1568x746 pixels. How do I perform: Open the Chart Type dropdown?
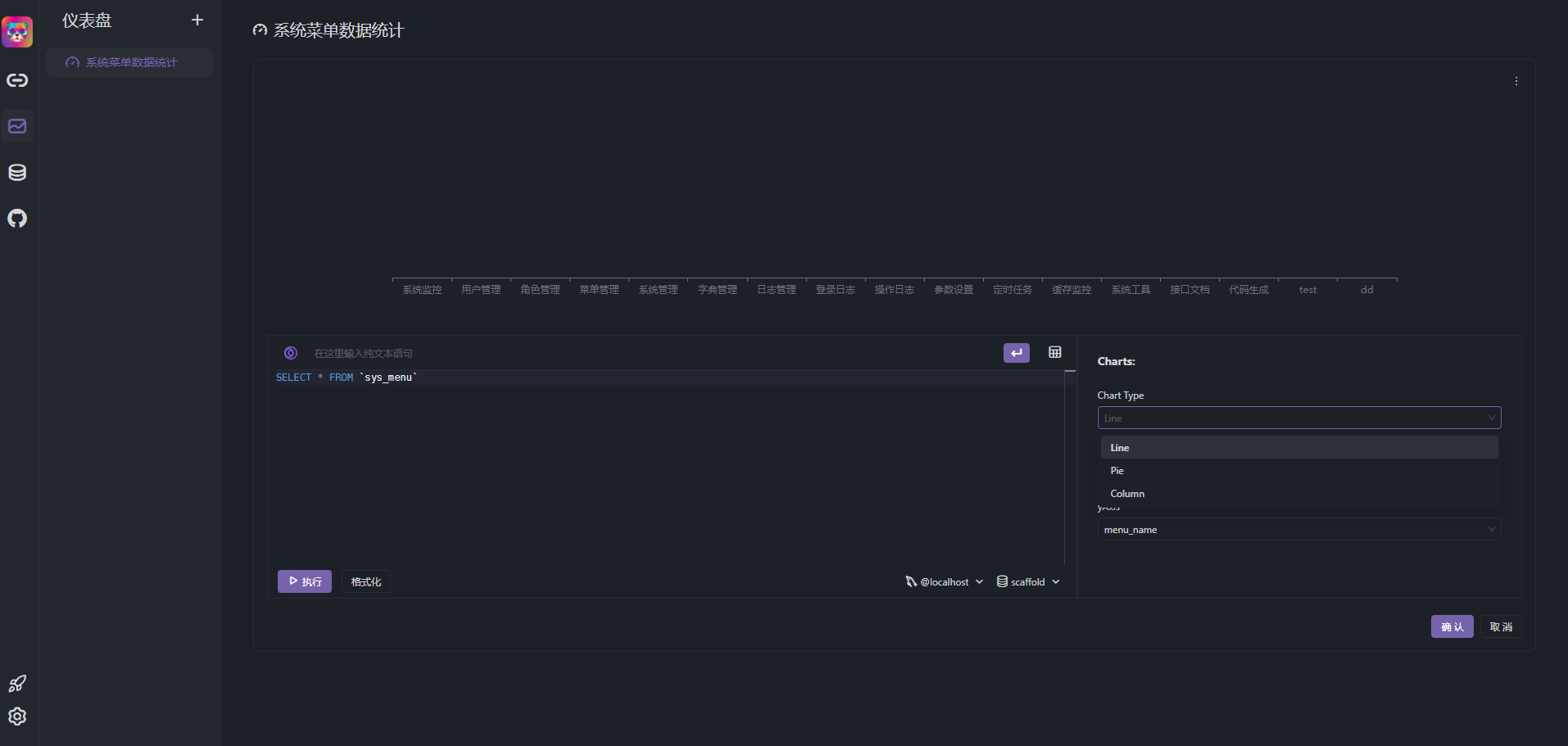click(x=1298, y=418)
